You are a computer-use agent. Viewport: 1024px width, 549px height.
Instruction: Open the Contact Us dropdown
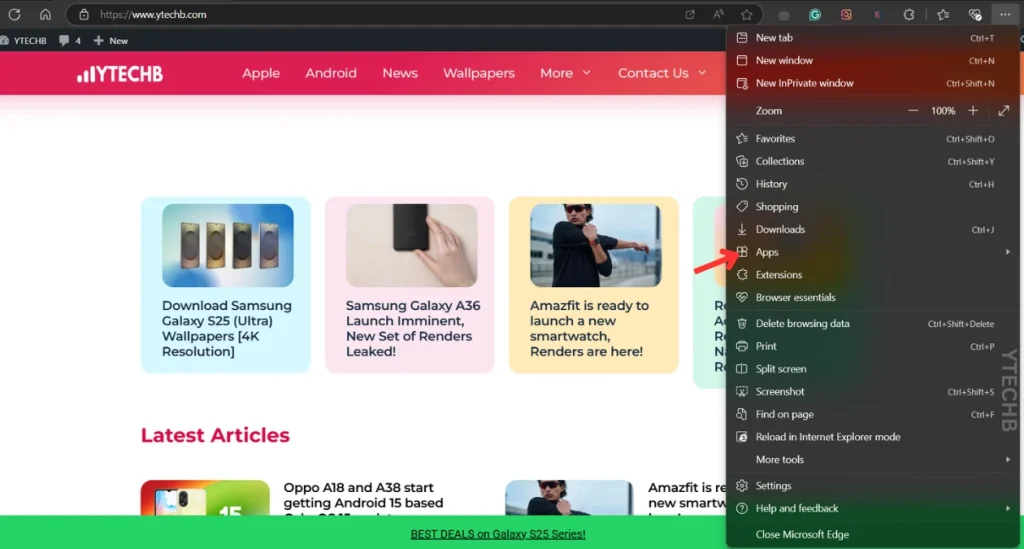[x=662, y=73]
